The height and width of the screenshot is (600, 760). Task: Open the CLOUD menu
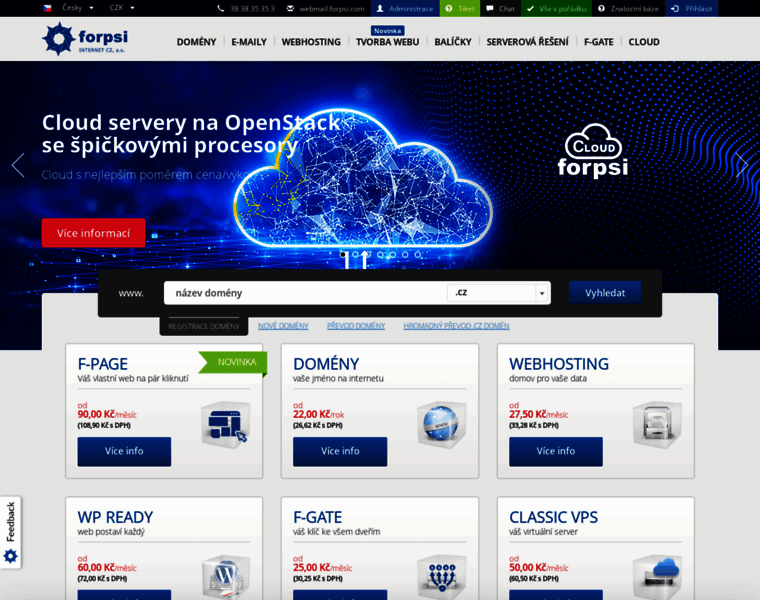[644, 42]
